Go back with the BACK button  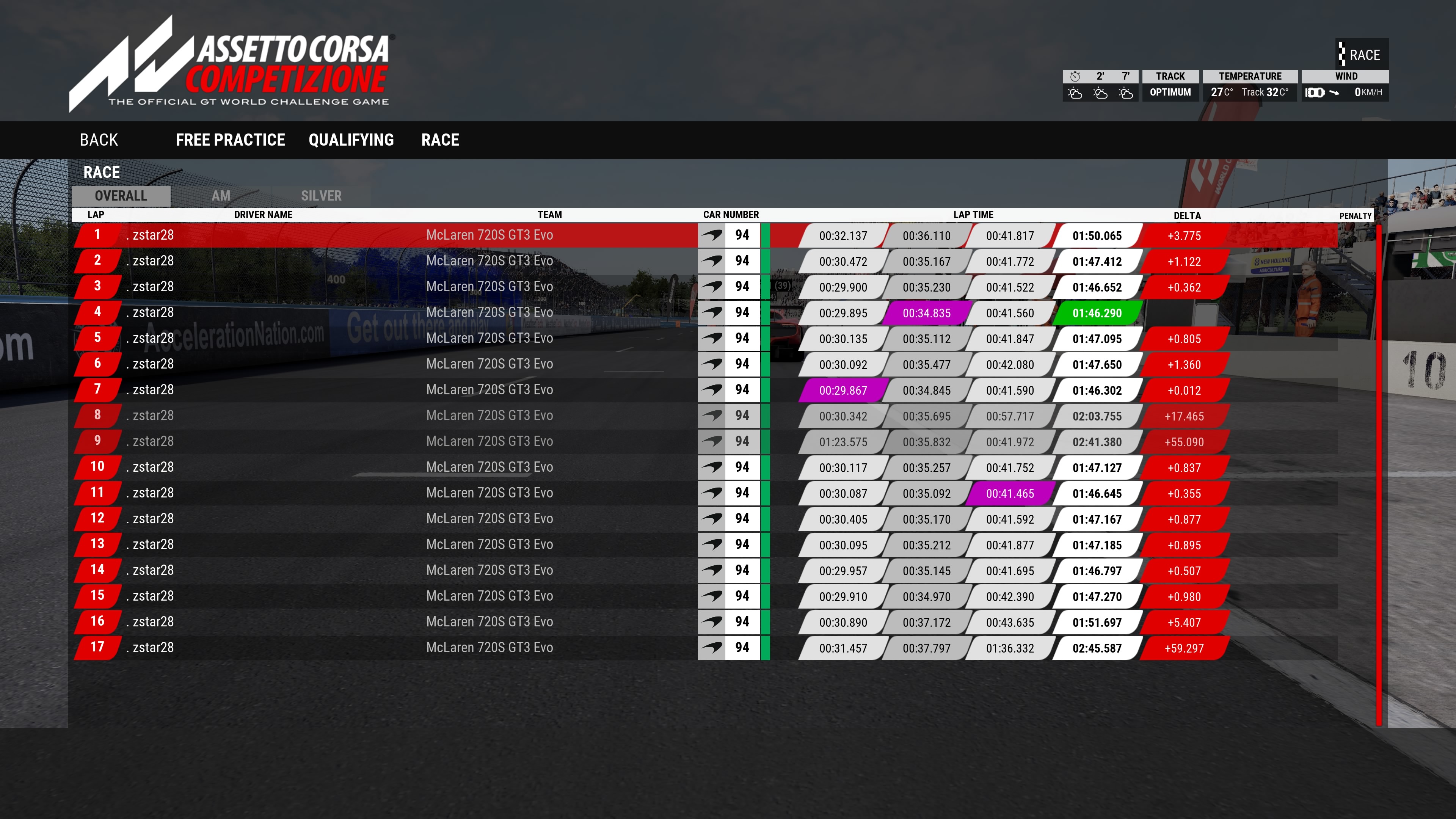tap(99, 140)
